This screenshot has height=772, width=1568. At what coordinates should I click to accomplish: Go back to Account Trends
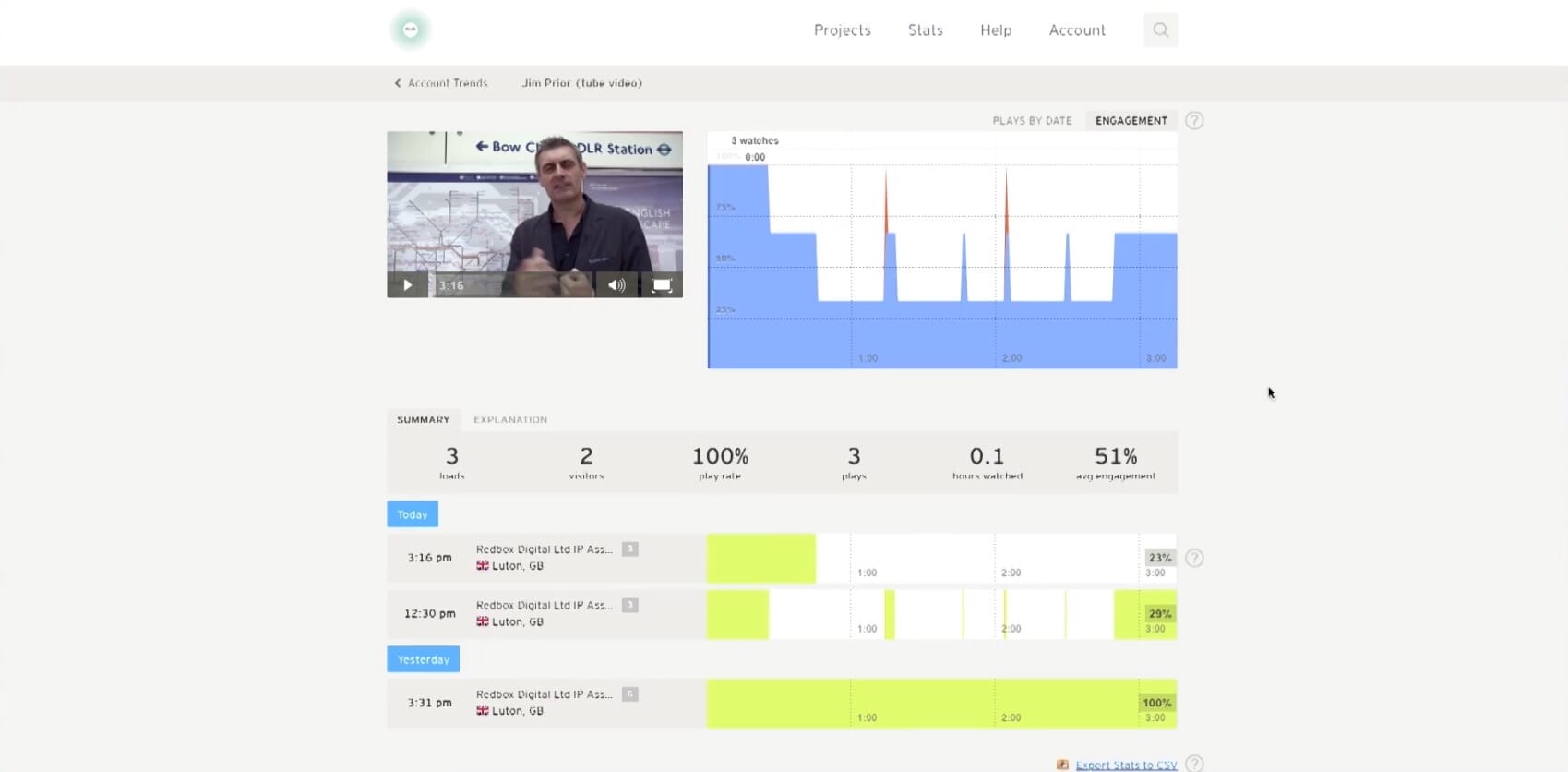tap(448, 83)
